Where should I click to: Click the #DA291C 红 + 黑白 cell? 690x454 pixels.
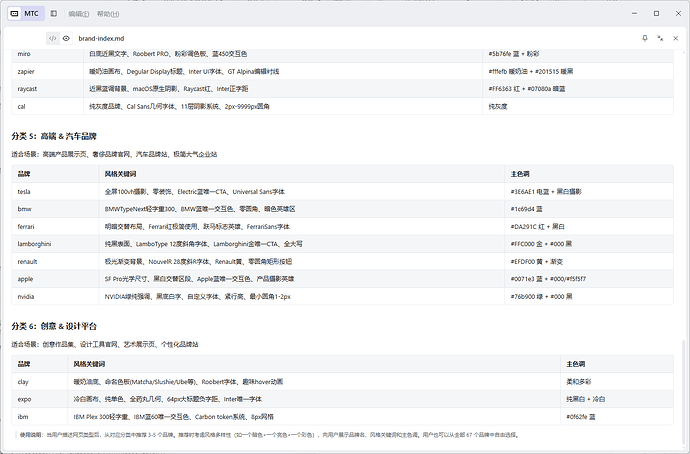point(589,227)
